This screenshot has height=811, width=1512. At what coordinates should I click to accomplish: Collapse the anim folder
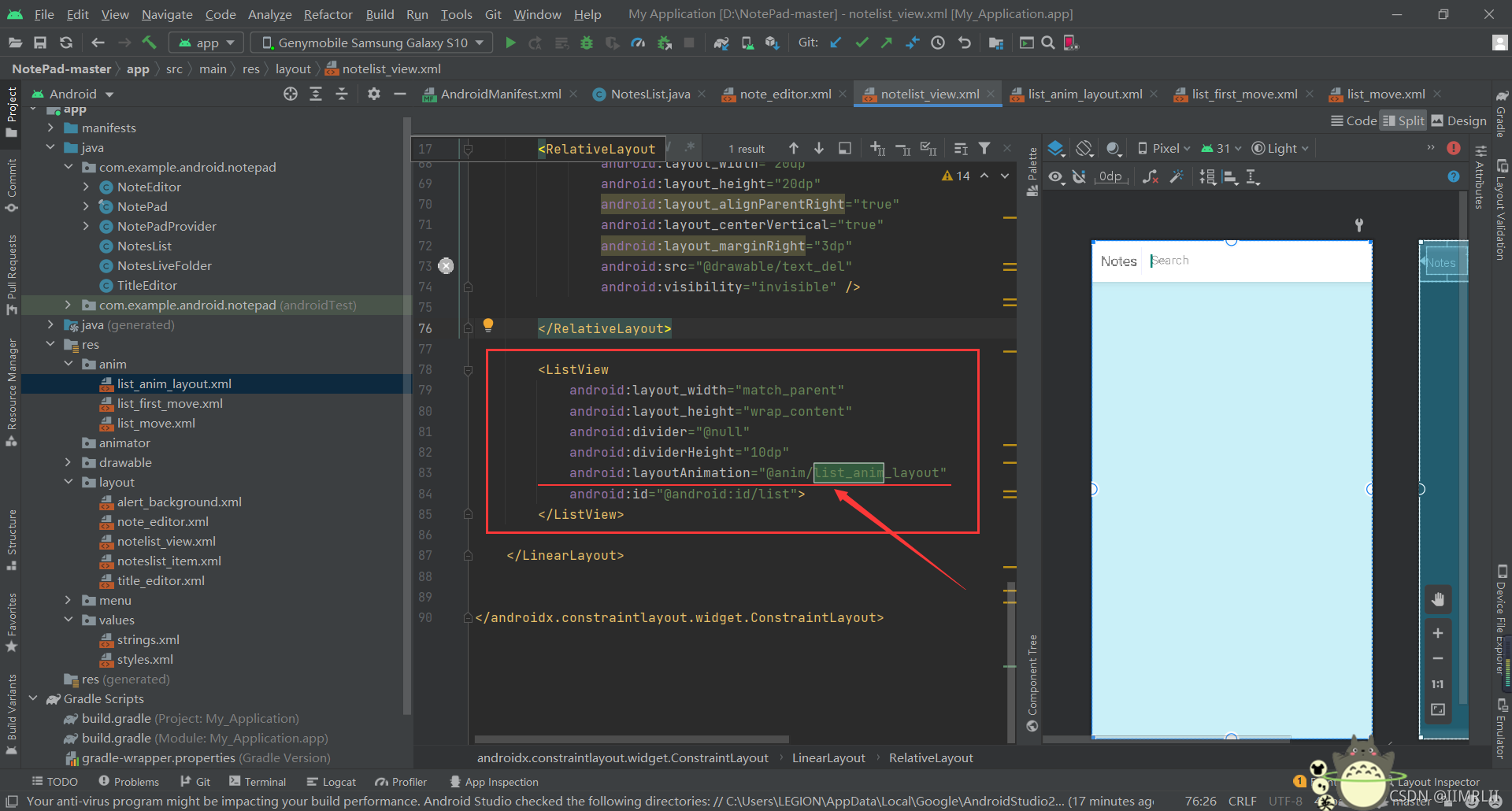click(x=68, y=364)
